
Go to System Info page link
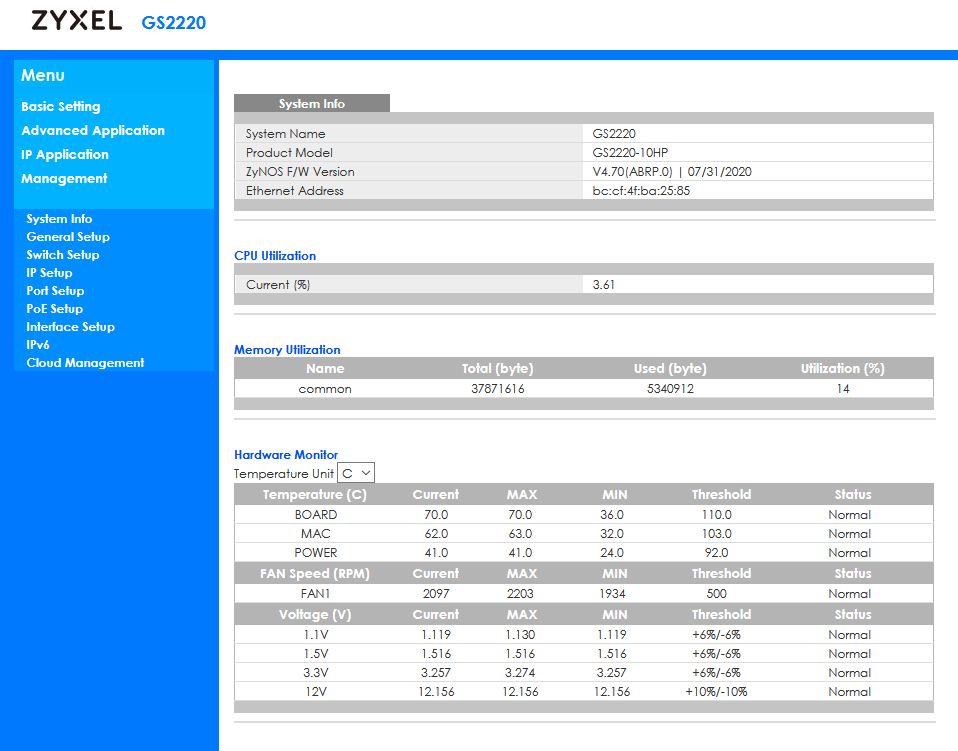pos(59,219)
